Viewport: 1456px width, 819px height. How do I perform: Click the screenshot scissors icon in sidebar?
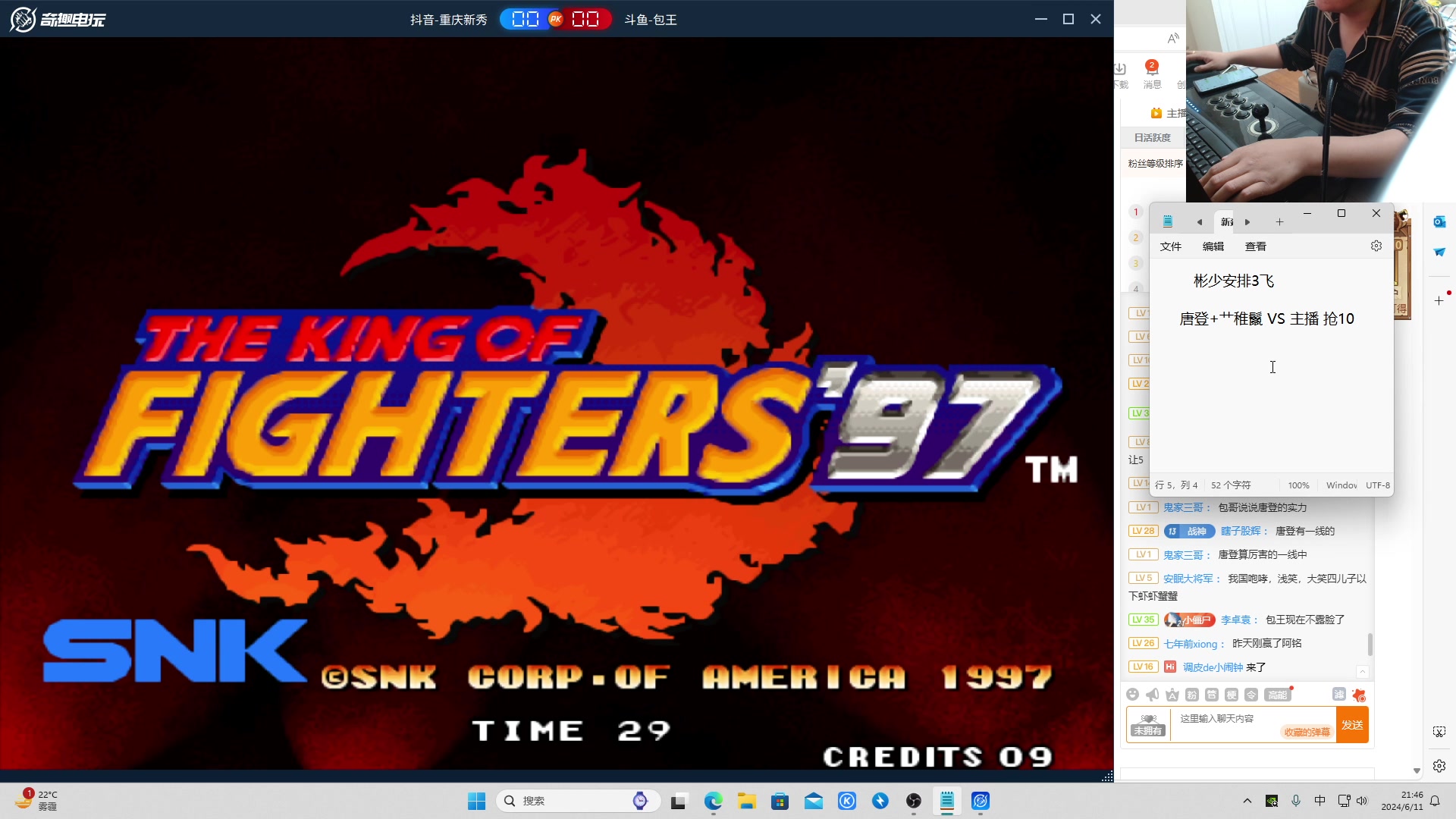click(1439, 732)
